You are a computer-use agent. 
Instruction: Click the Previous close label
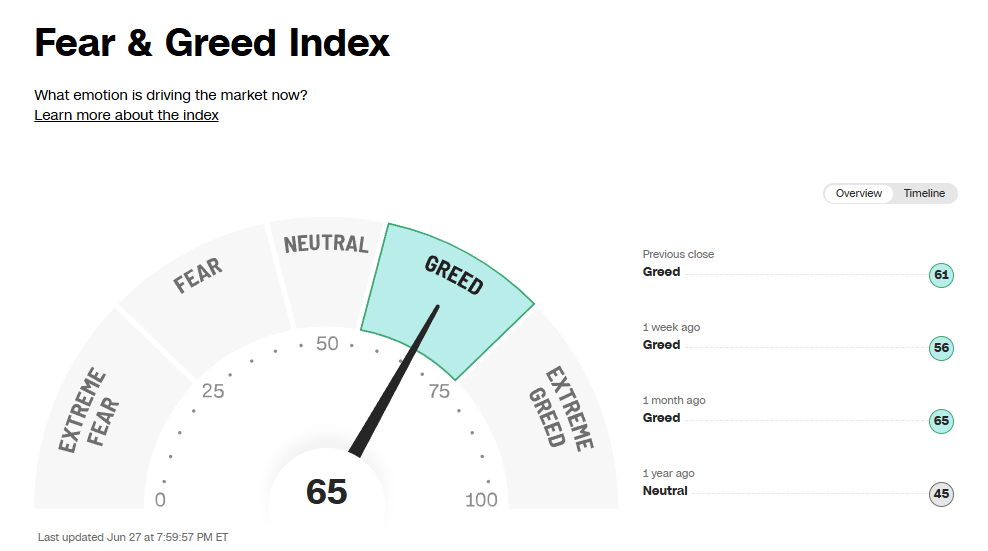click(x=678, y=254)
